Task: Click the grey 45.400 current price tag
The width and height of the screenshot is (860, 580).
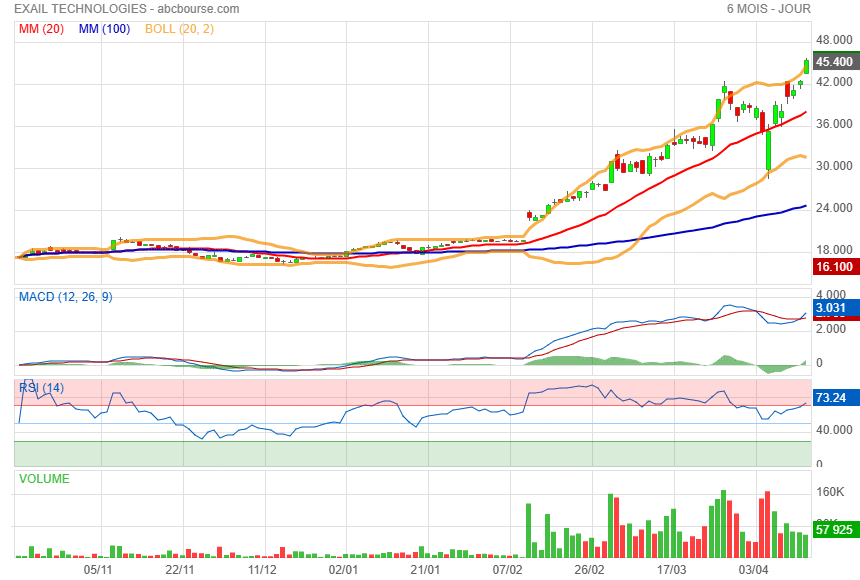Action: pos(836,61)
